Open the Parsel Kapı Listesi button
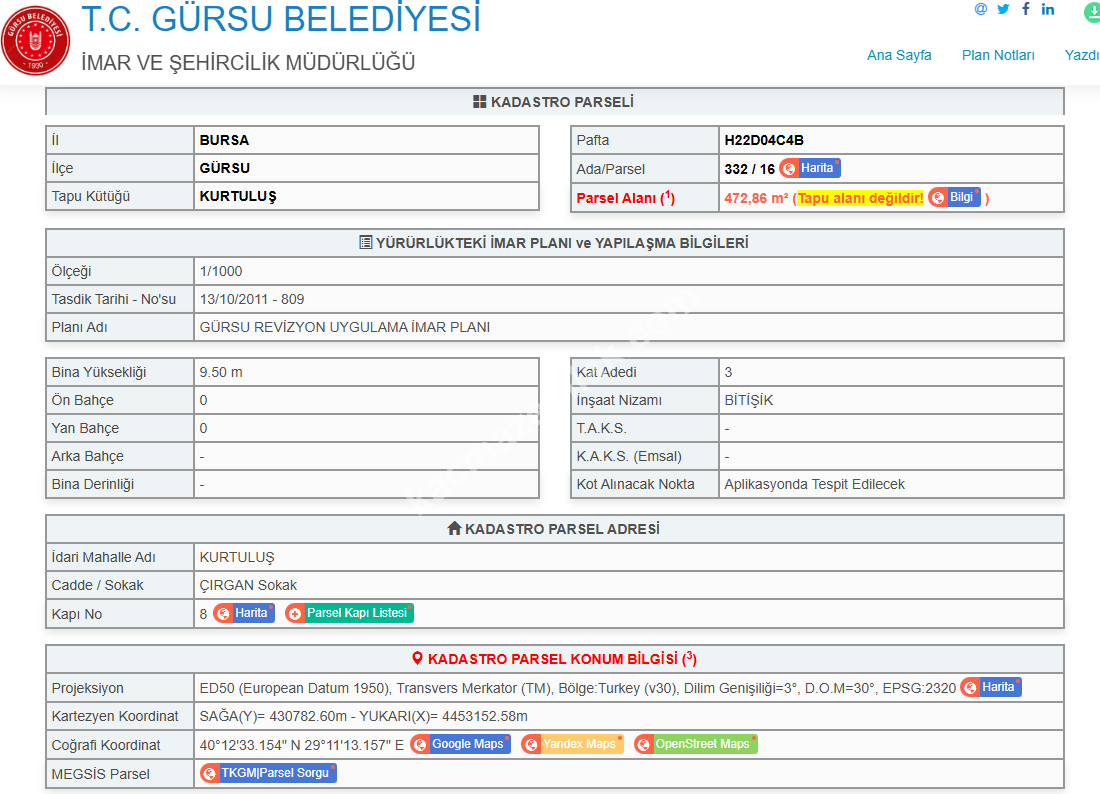 pyautogui.click(x=349, y=613)
